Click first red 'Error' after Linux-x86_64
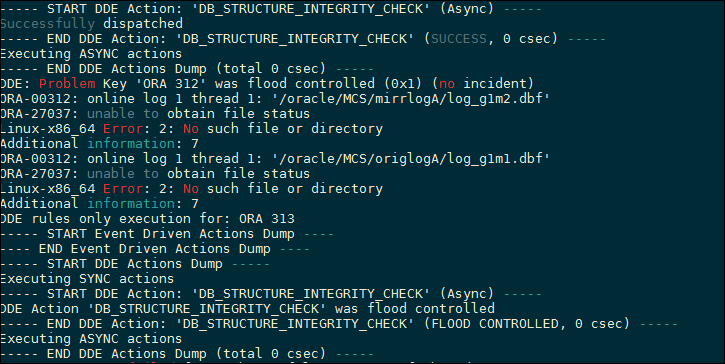Screen dimensions: 725x364 click(x=123, y=129)
